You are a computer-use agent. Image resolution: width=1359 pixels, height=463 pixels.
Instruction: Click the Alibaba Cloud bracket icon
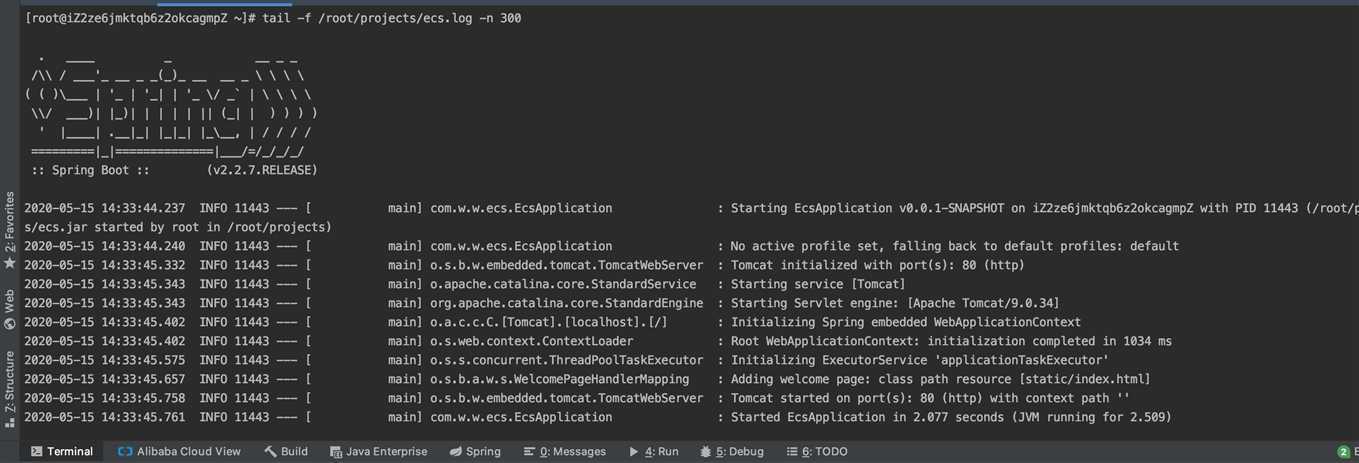[x=125, y=452]
